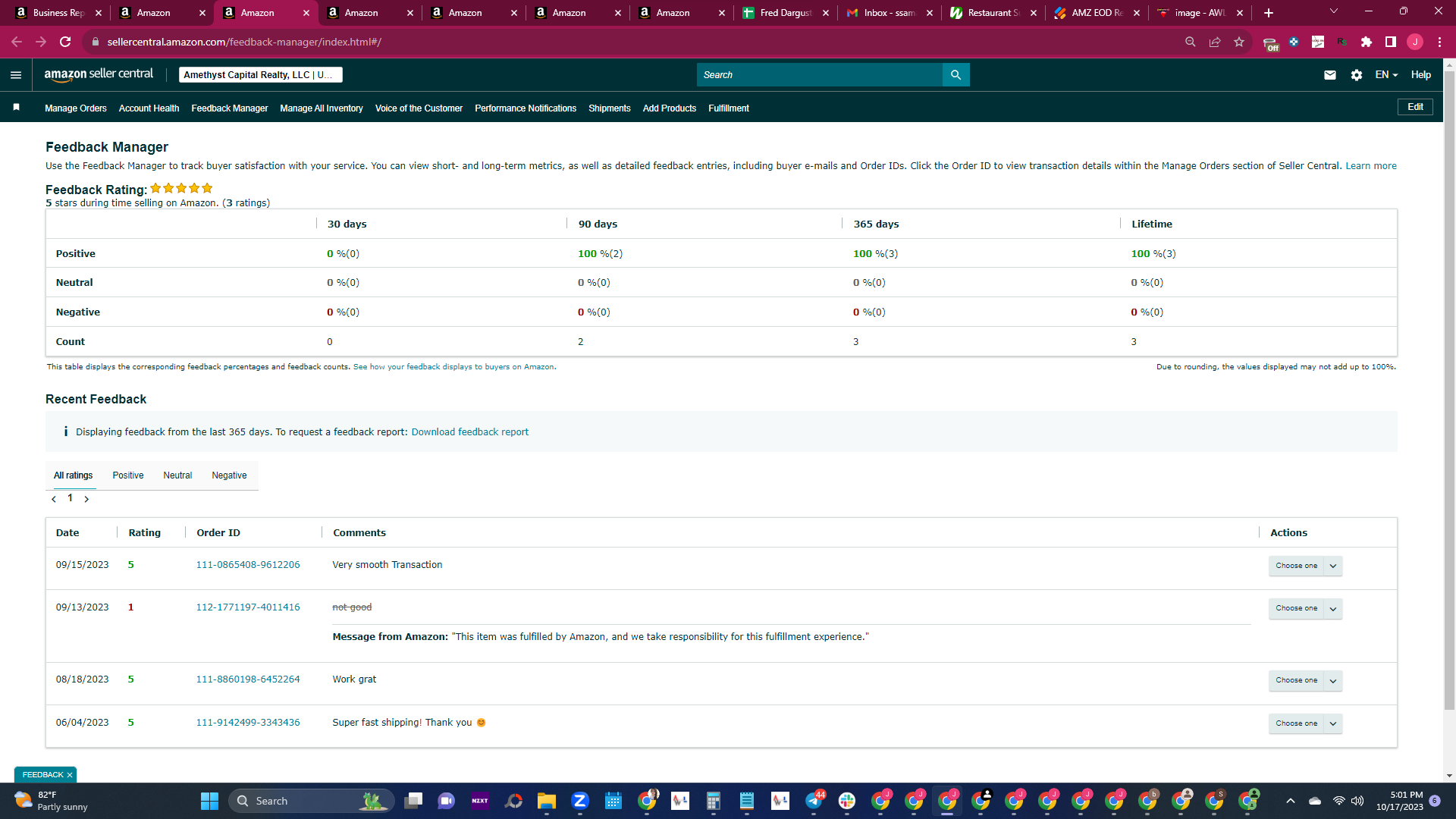This screenshot has width=1456, height=819.
Task: Go back to the previous page
Action: tap(17, 42)
